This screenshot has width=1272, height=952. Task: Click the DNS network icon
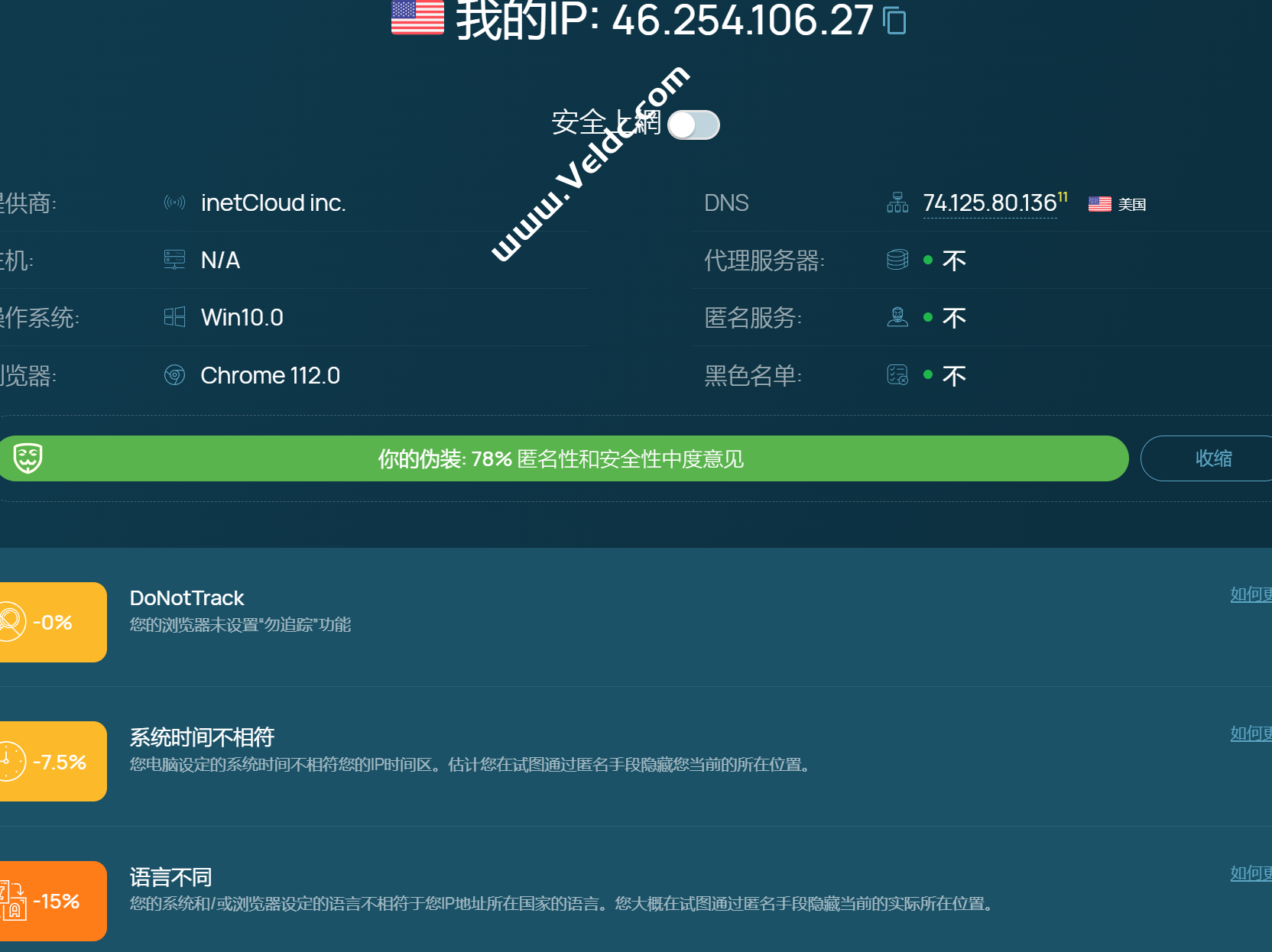point(897,202)
